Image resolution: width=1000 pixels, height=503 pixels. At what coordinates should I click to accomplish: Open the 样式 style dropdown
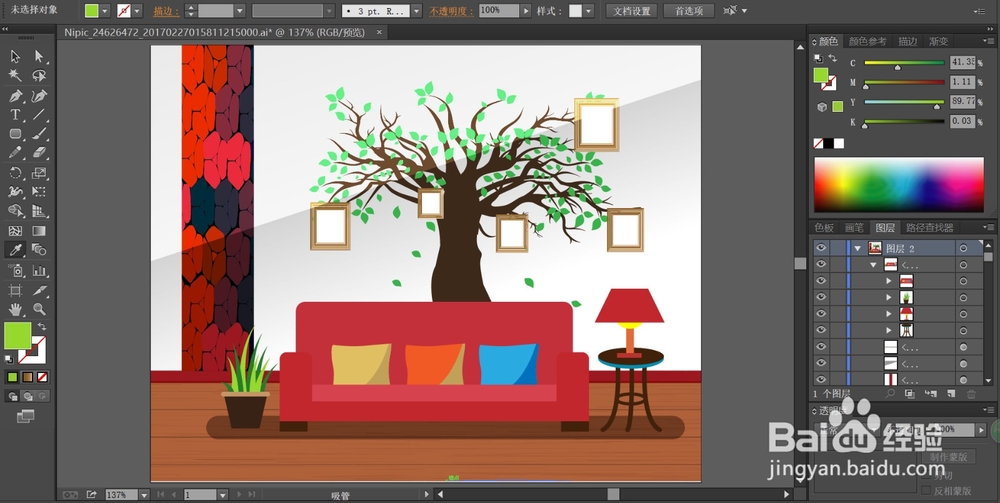pos(588,11)
